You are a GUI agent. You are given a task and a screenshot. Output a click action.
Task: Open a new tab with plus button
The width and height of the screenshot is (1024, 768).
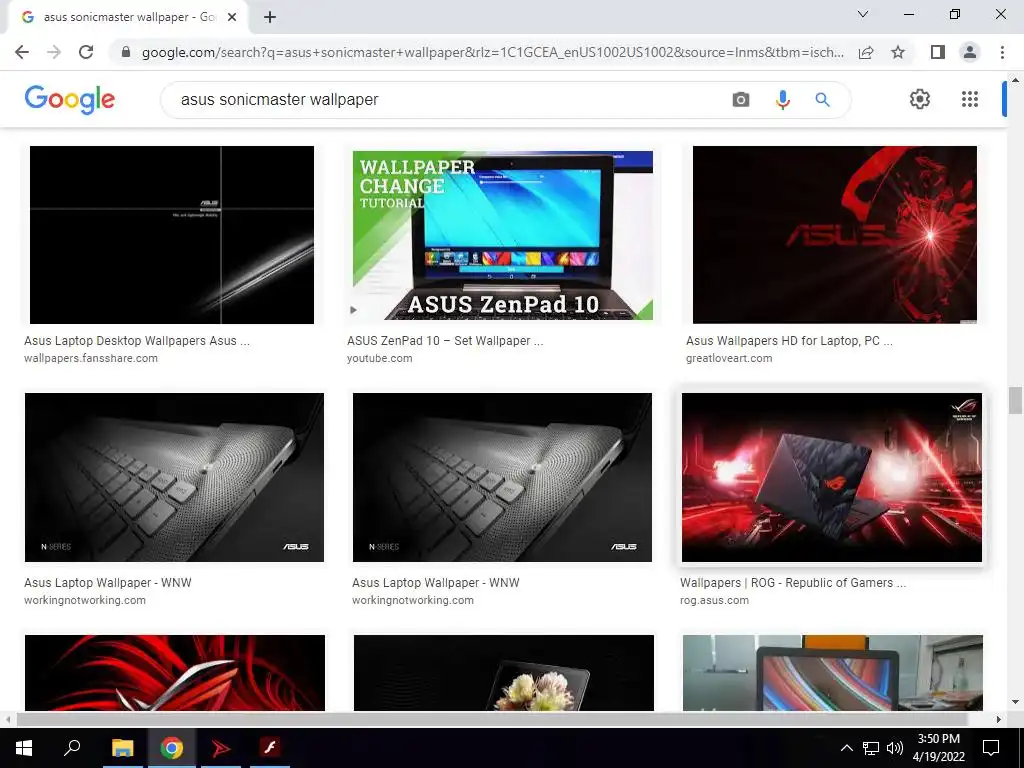270,17
